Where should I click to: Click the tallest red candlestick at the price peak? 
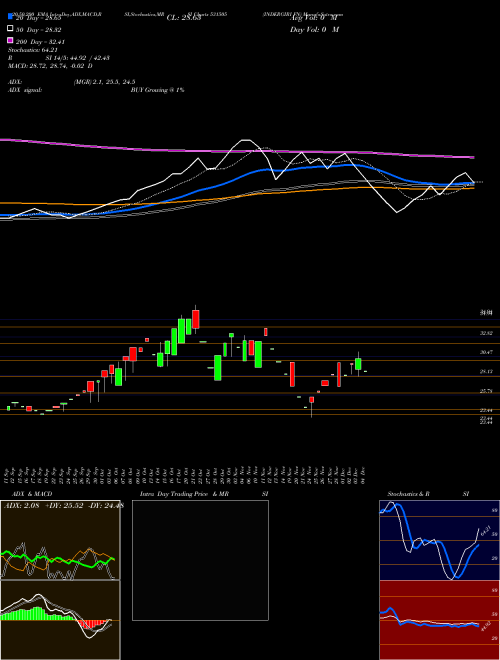click(x=195, y=319)
